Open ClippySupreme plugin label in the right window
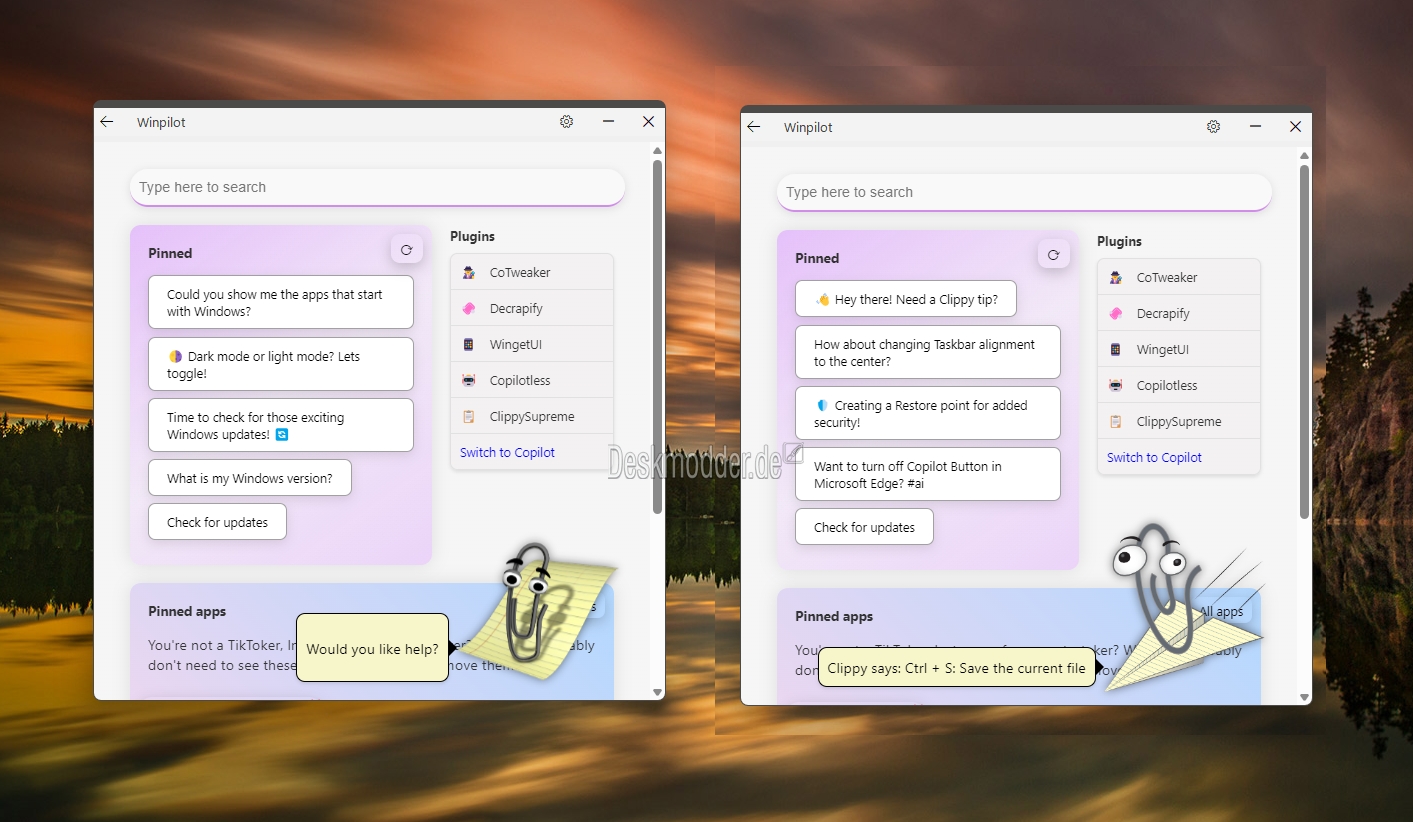1413x822 pixels. pos(1179,422)
